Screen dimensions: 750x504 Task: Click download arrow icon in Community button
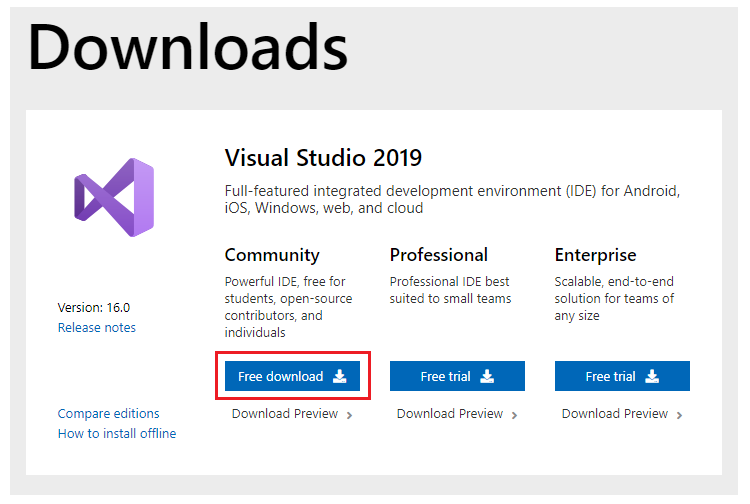[340, 376]
